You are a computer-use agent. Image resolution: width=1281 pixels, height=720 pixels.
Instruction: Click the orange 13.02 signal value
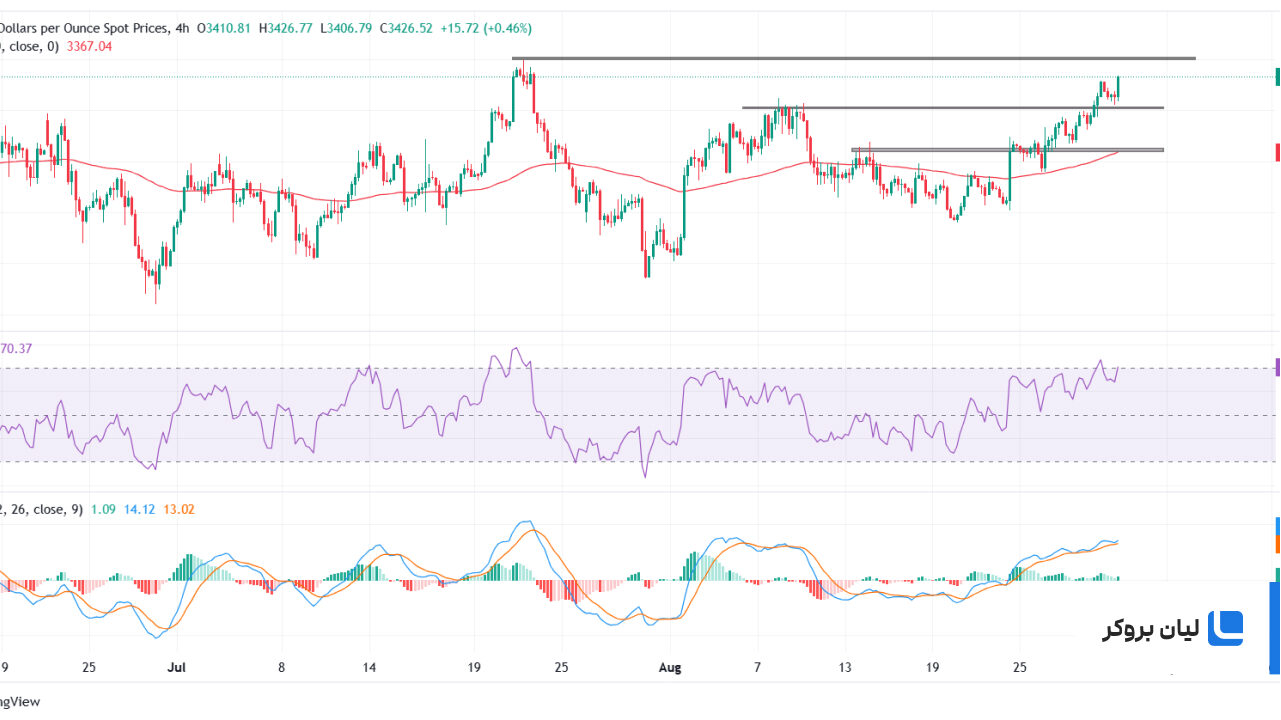pos(179,509)
